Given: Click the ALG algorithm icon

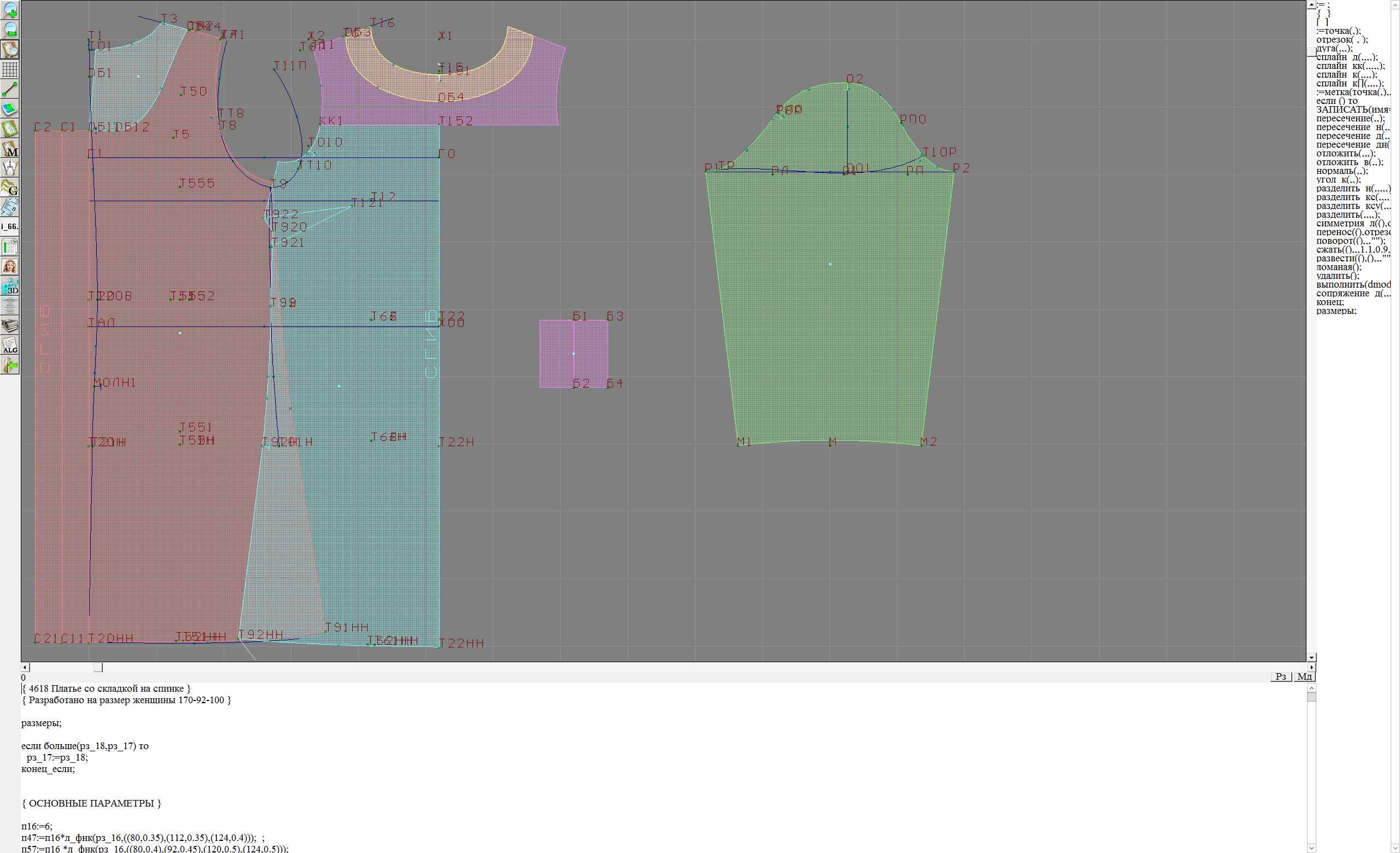Looking at the screenshot, I should pos(10,345).
